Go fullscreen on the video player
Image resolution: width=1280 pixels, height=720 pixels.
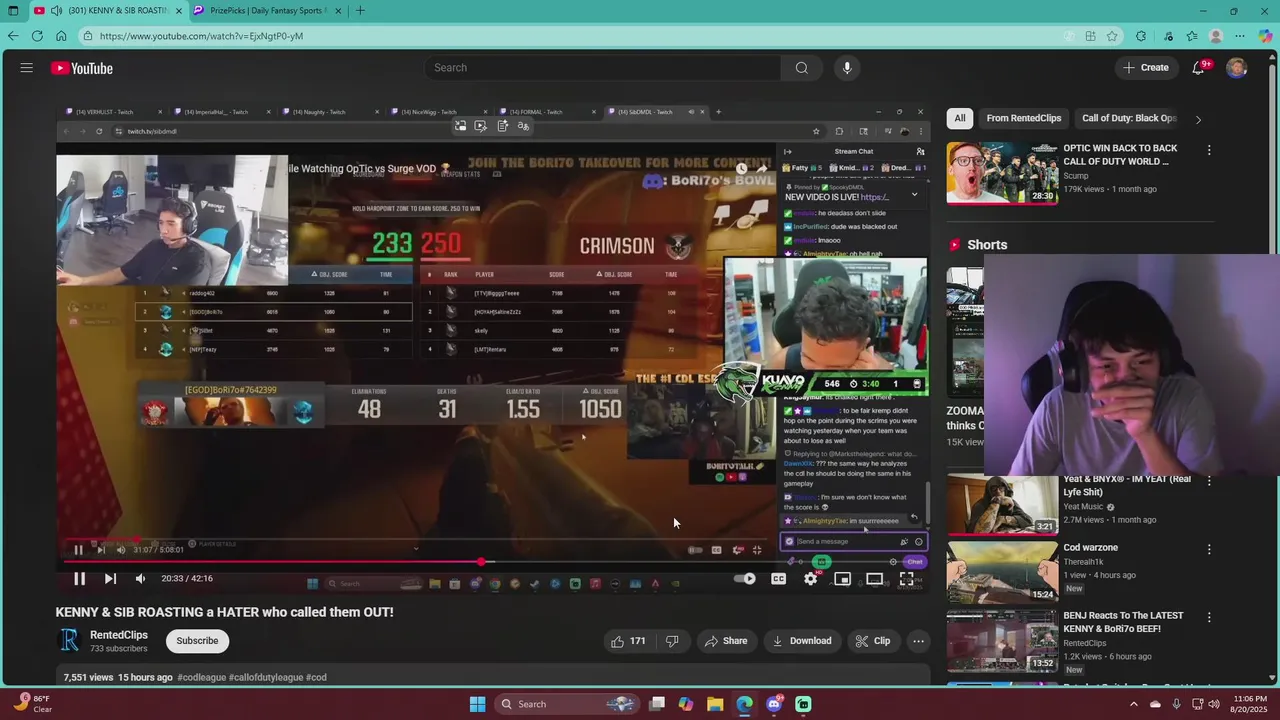pos(906,578)
